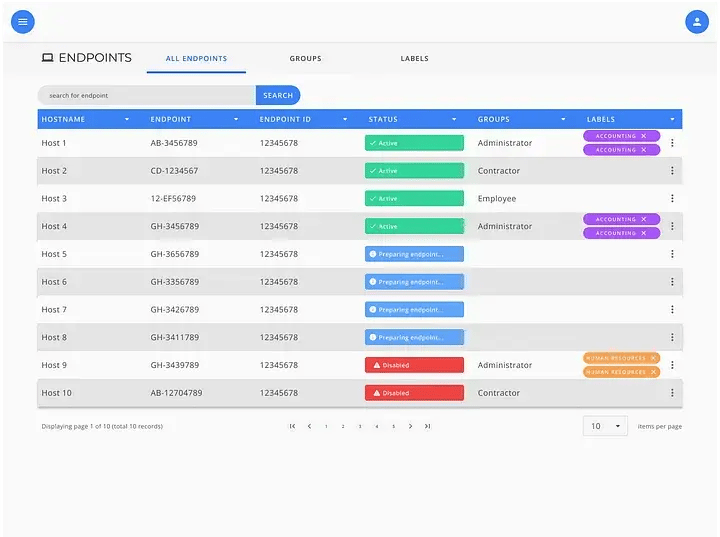Open the kebab menu for Host 10
720x537 pixels.
(x=672, y=393)
